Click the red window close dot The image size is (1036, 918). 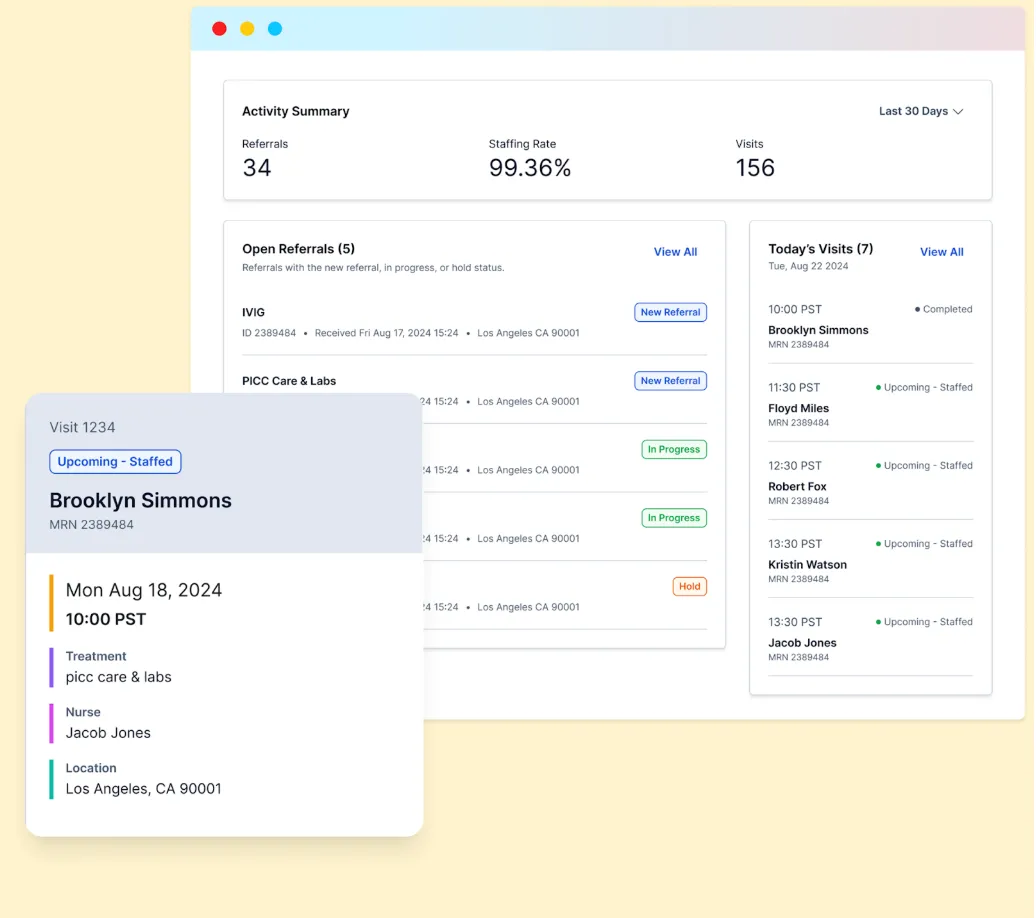[x=219, y=28]
